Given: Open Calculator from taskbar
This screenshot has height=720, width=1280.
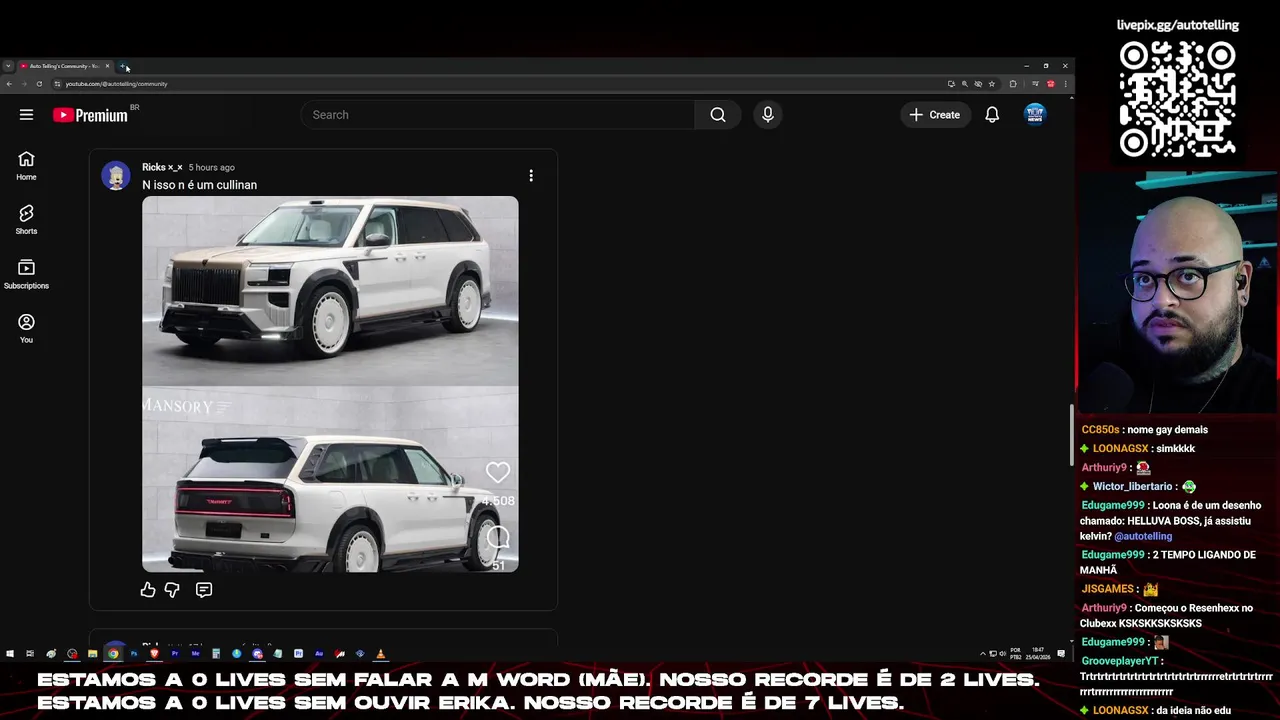Looking at the screenshot, I should [x=216, y=654].
